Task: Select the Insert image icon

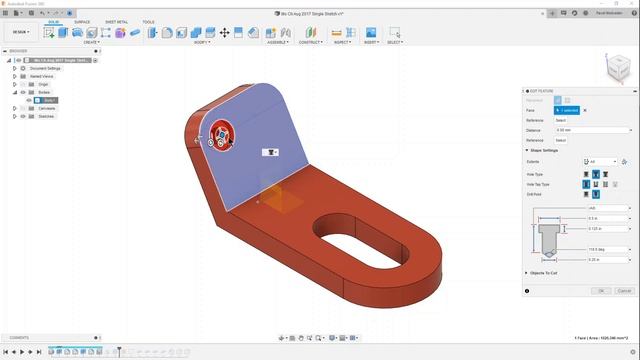Action: click(x=371, y=33)
